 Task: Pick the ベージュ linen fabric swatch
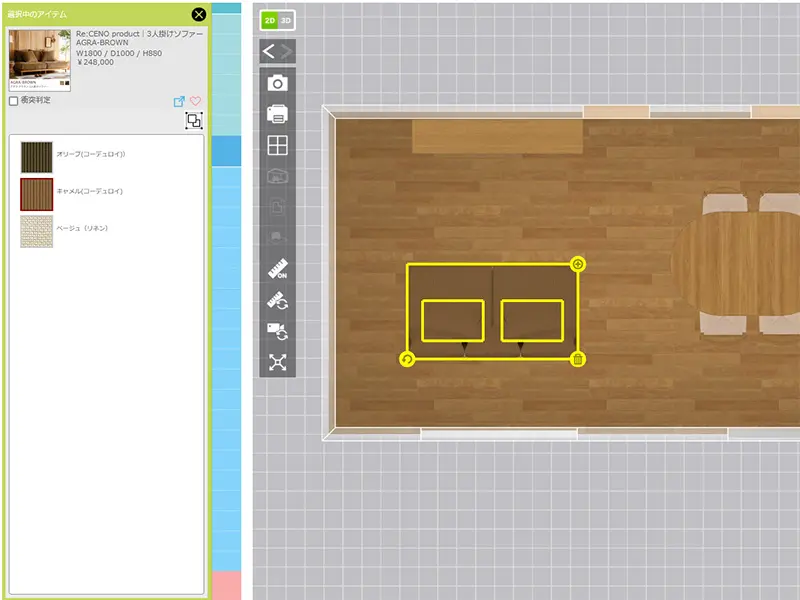37,230
